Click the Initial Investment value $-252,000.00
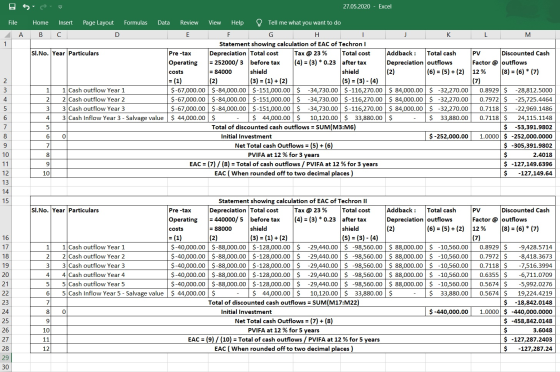This screenshot has height=372, width=560. [x=448, y=136]
